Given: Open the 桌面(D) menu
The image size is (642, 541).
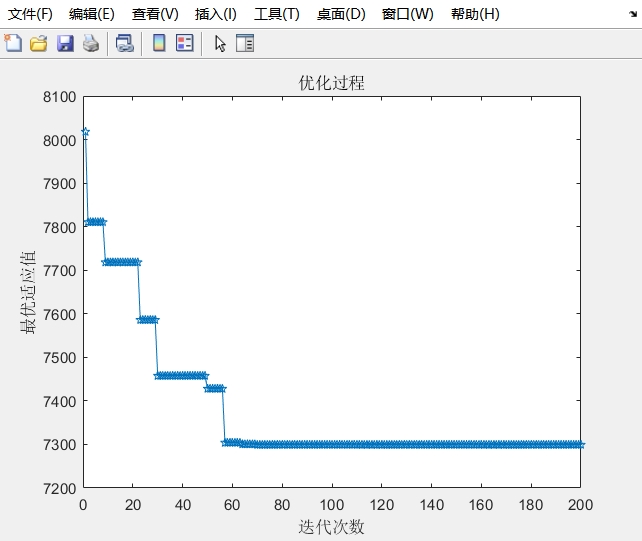Looking at the screenshot, I should 341,14.
